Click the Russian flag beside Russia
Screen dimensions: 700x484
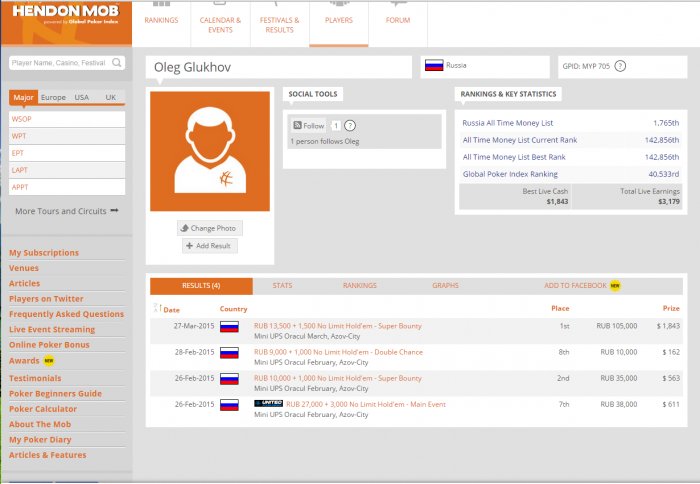(434, 66)
